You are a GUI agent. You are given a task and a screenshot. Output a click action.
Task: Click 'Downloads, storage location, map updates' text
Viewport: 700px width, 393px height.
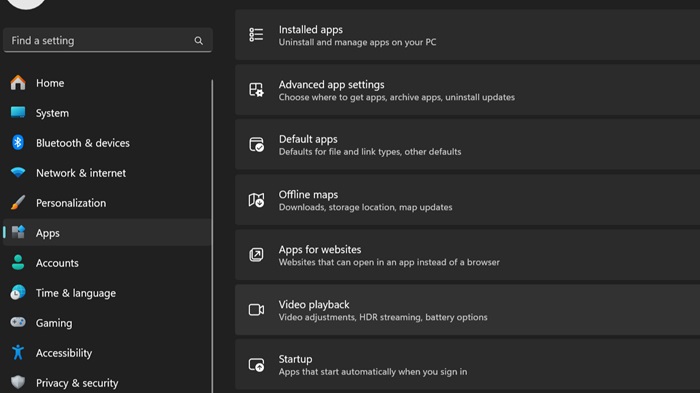[x=365, y=207]
